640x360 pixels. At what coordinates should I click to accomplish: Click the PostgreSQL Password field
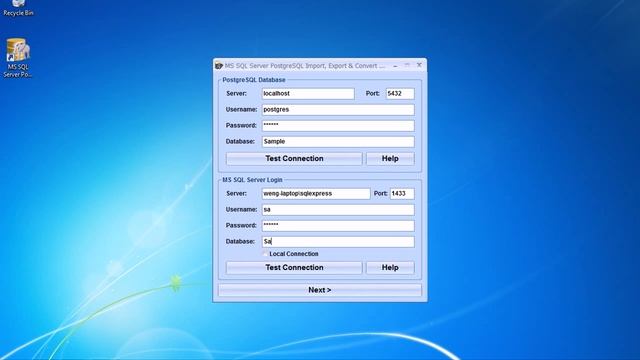pyautogui.click(x=338, y=125)
